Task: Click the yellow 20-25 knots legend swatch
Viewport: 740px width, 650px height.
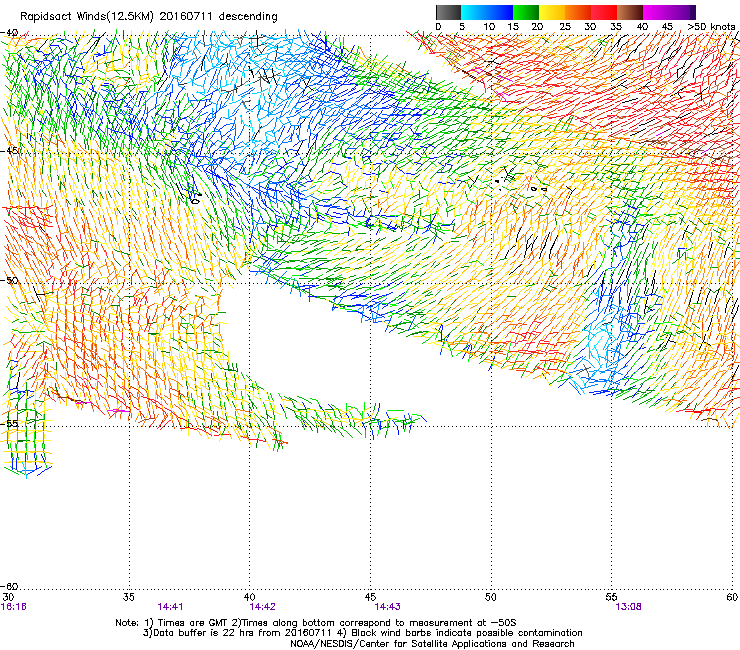Action: (x=552, y=12)
